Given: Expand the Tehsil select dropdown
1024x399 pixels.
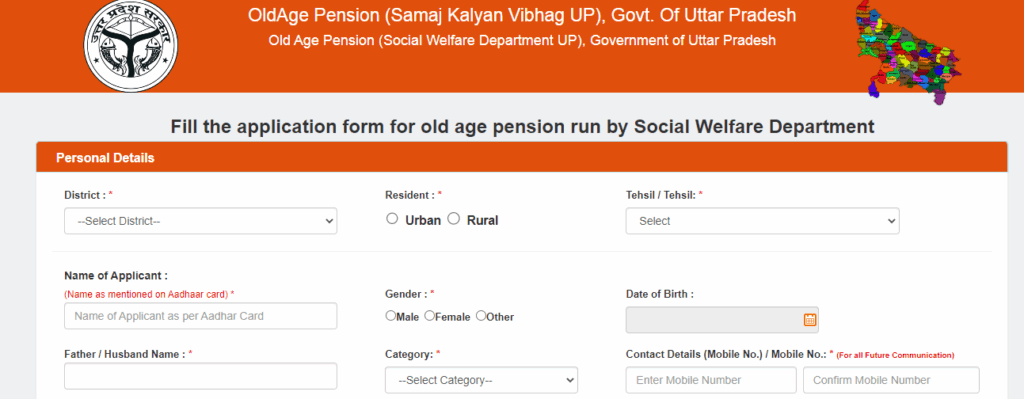Looking at the screenshot, I should pos(762,221).
